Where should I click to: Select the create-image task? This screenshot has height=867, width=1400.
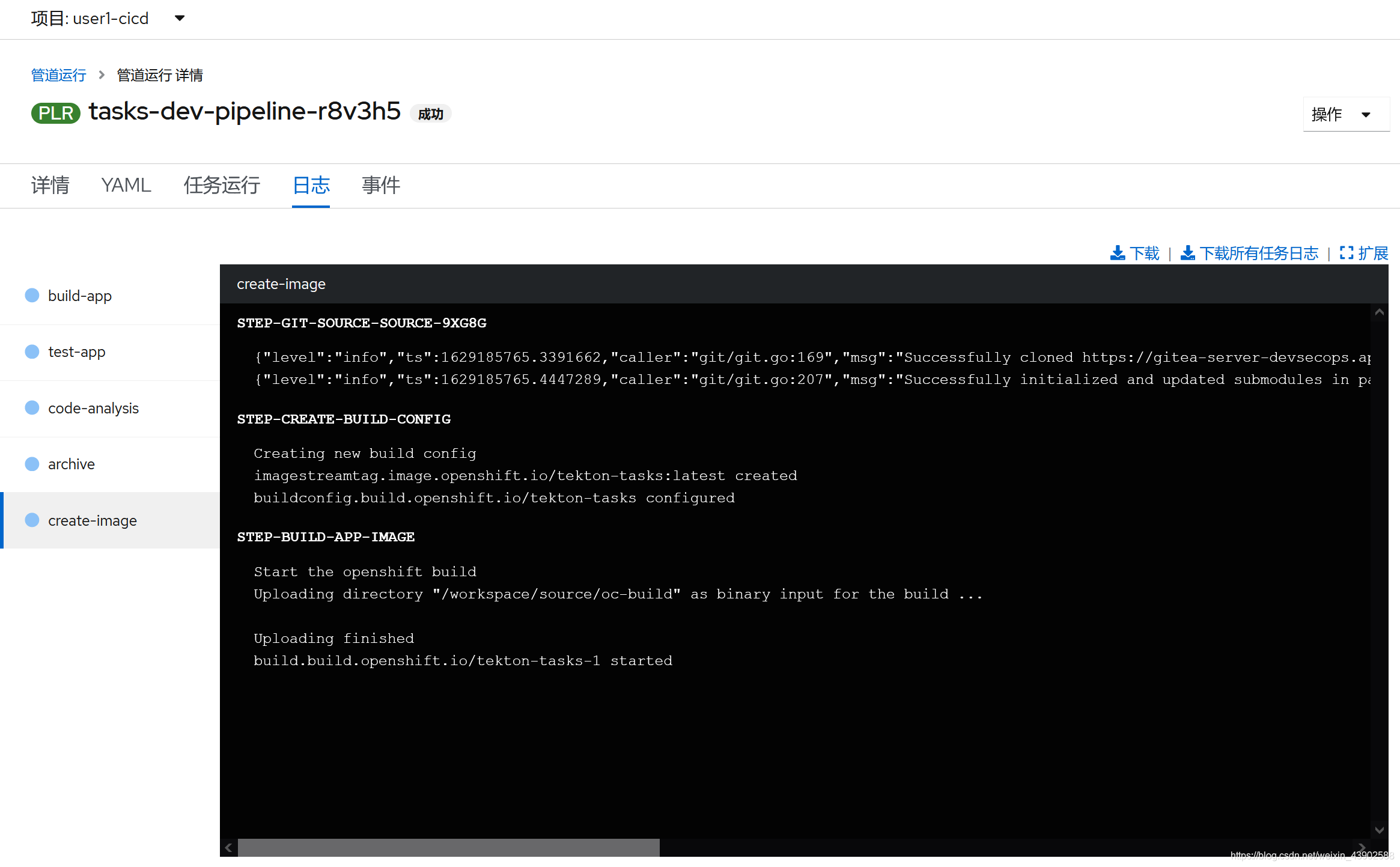coord(110,520)
